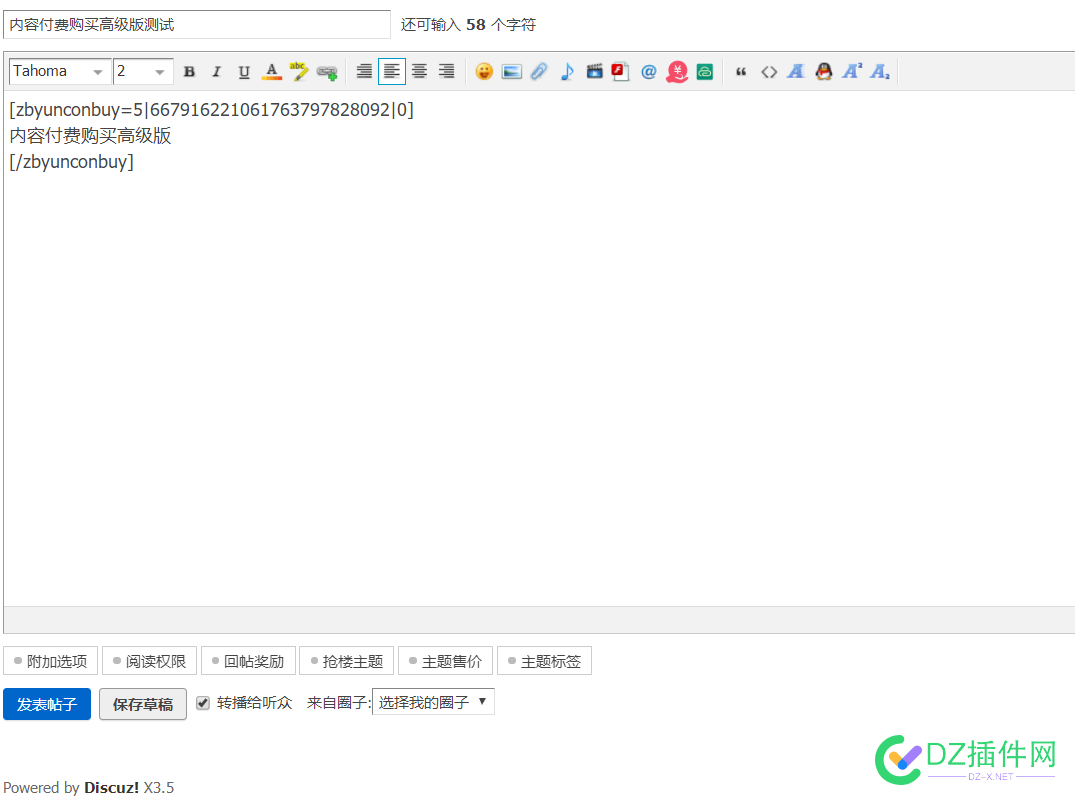Toggle bold formatting
Image resolution: width=1075 pixels, height=800 pixels.
pos(189,71)
